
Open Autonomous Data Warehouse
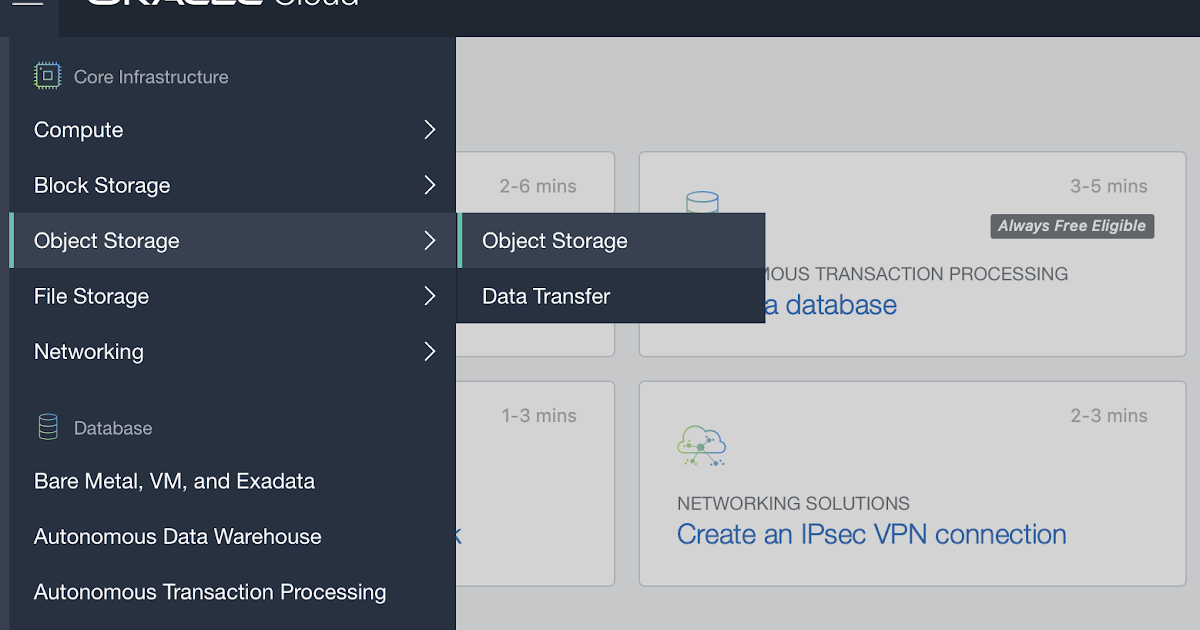[x=177, y=536]
